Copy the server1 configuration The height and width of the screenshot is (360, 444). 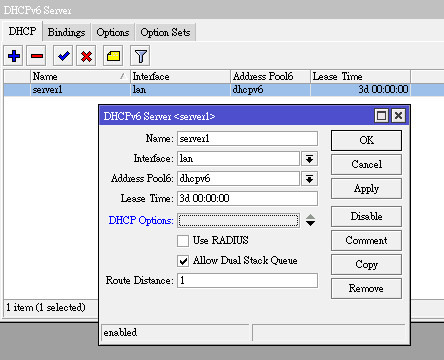tap(366, 264)
